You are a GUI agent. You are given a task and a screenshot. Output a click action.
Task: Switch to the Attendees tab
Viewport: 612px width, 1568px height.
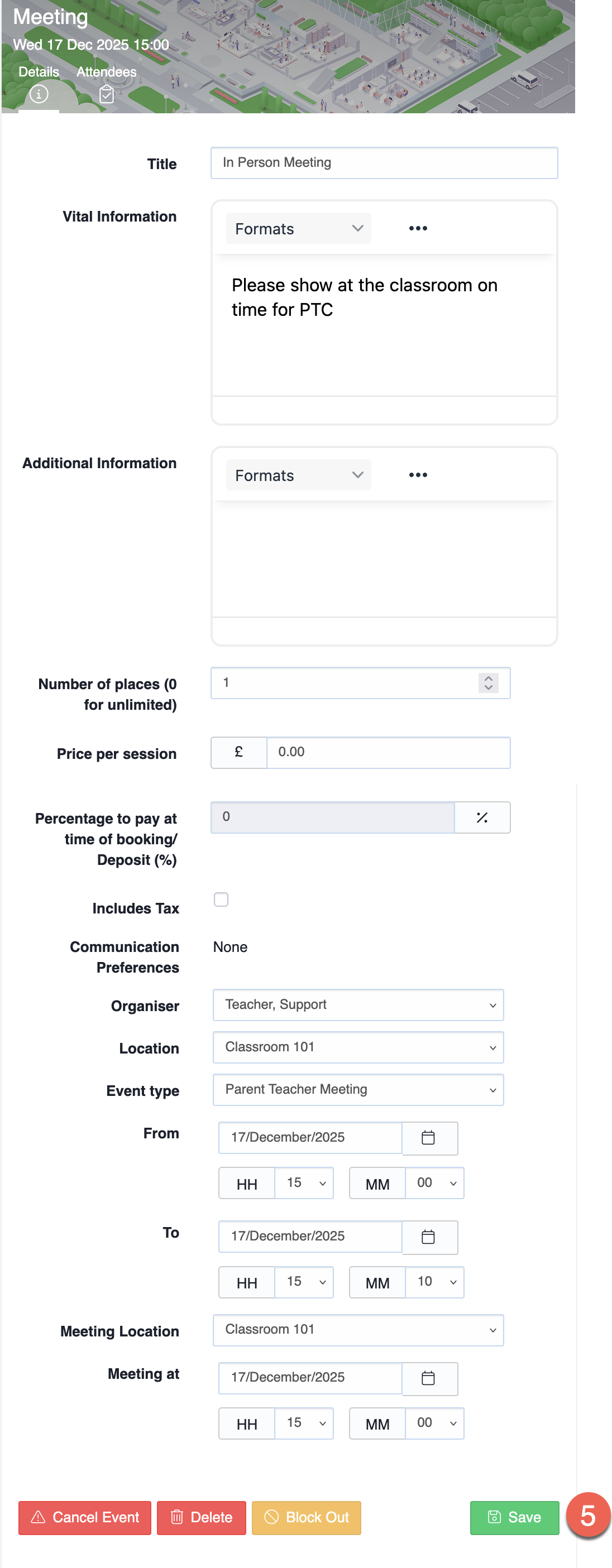click(x=107, y=72)
